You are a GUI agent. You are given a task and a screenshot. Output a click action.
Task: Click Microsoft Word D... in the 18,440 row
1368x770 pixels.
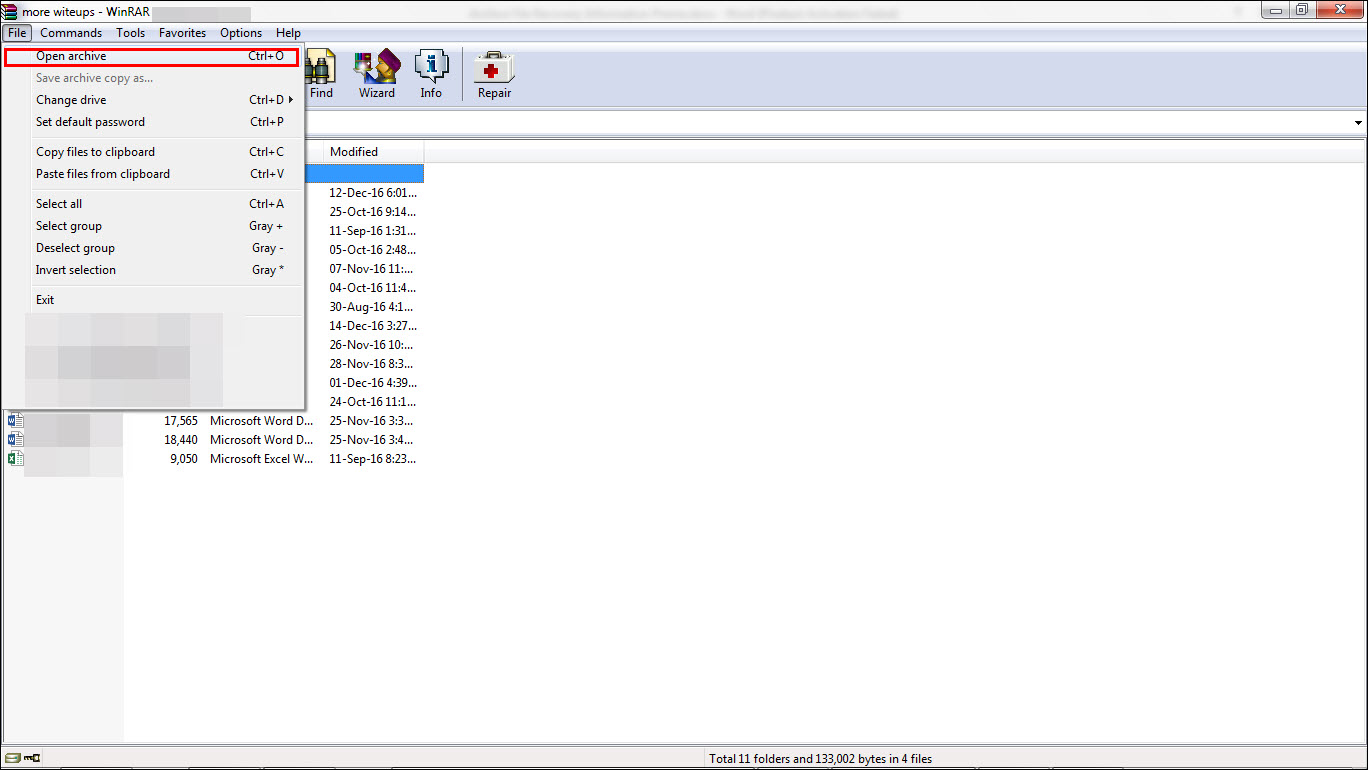(x=262, y=440)
